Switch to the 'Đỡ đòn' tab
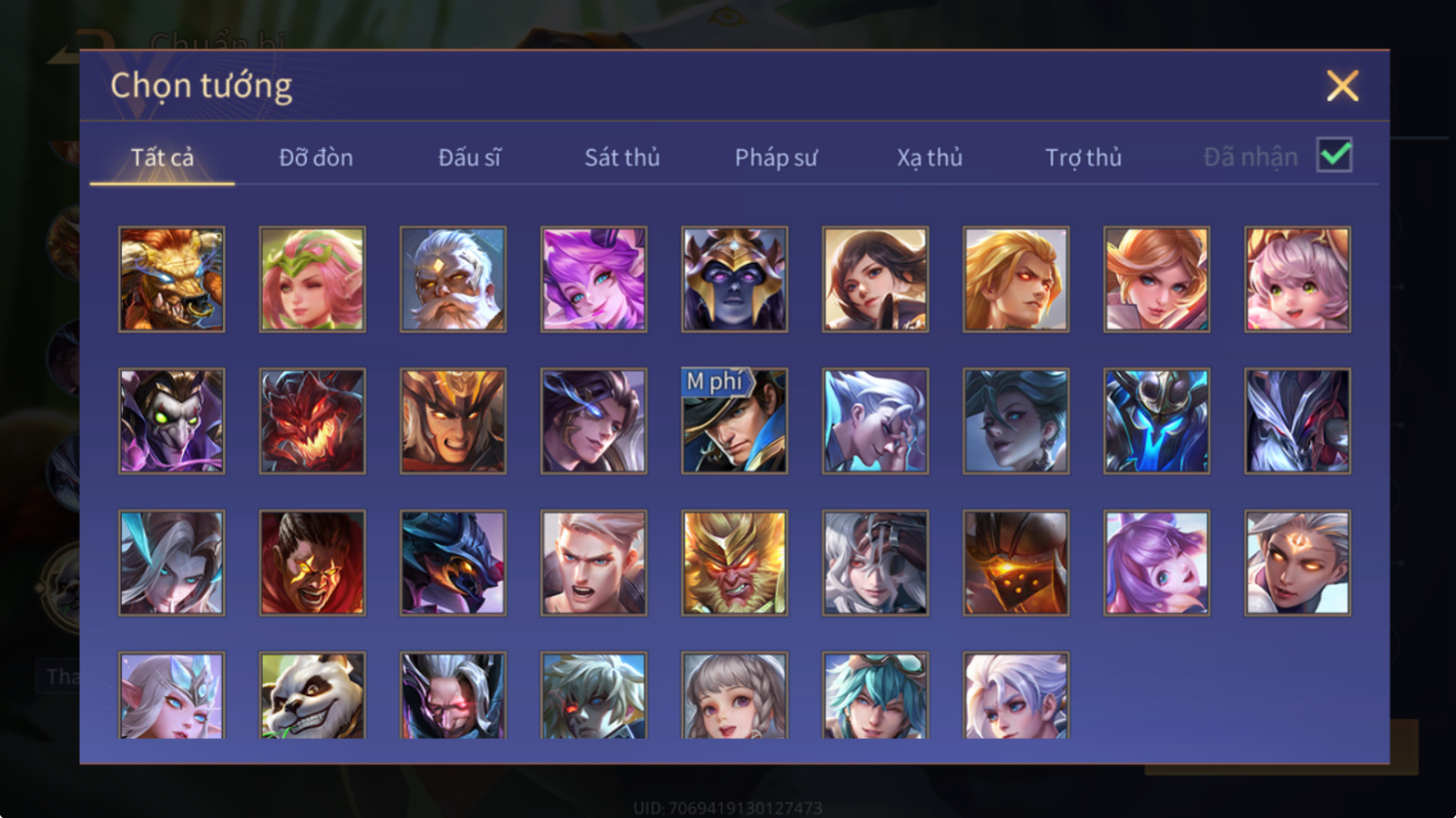Screen dimensions: 1456x818 point(316,157)
